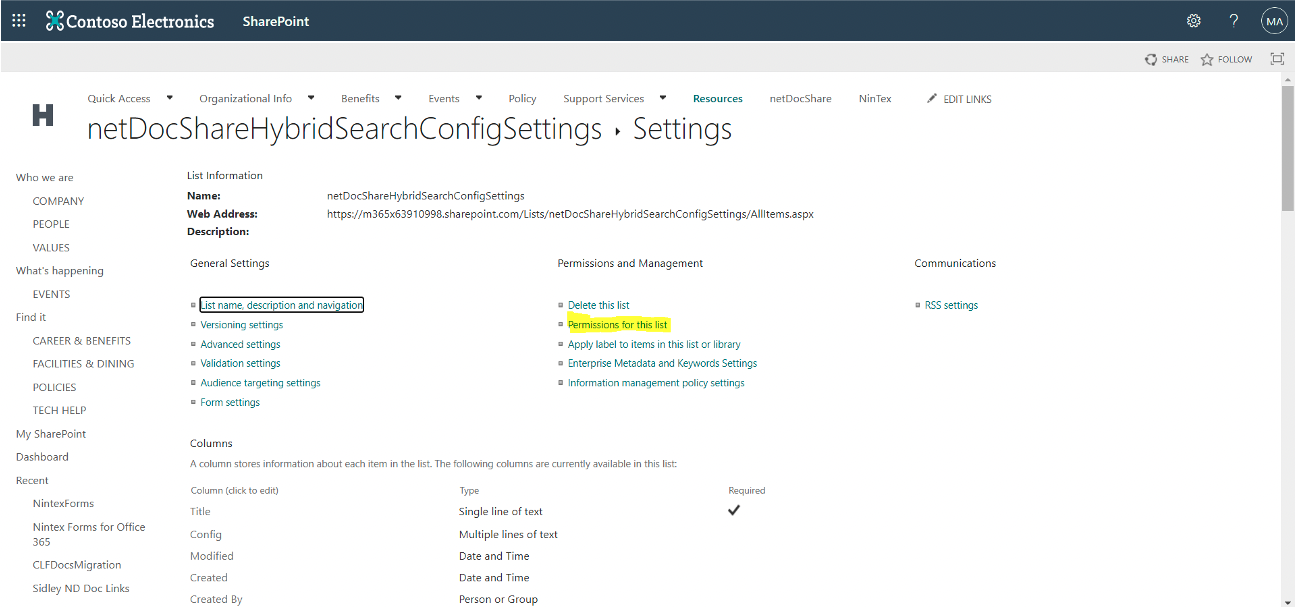Select POLICIES in left navigation
Screen dimensions: 1296x607
[x=54, y=388]
